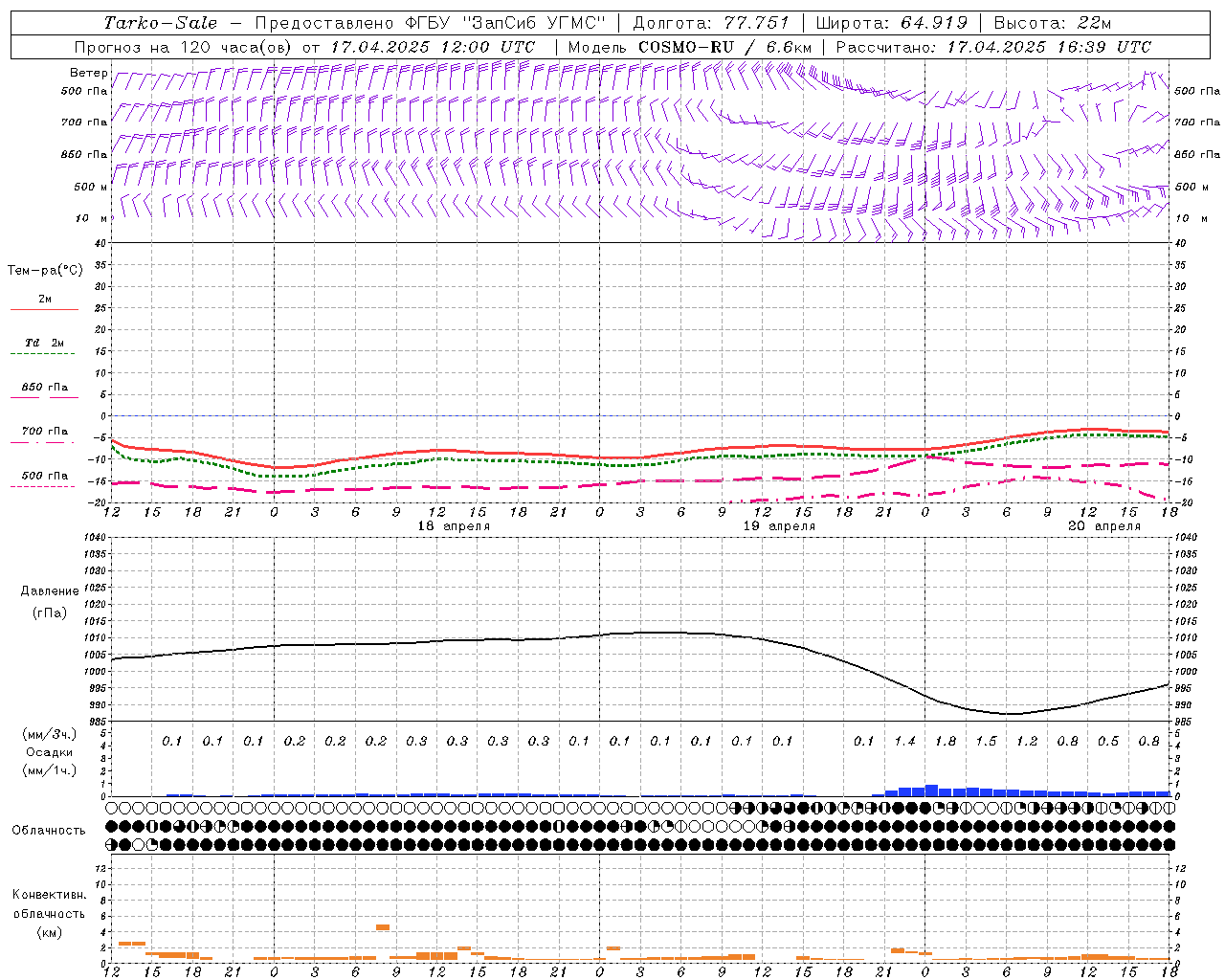1225x980 pixels.
Task: Click the Осадки precipitation label
Action: click(50, 752)
